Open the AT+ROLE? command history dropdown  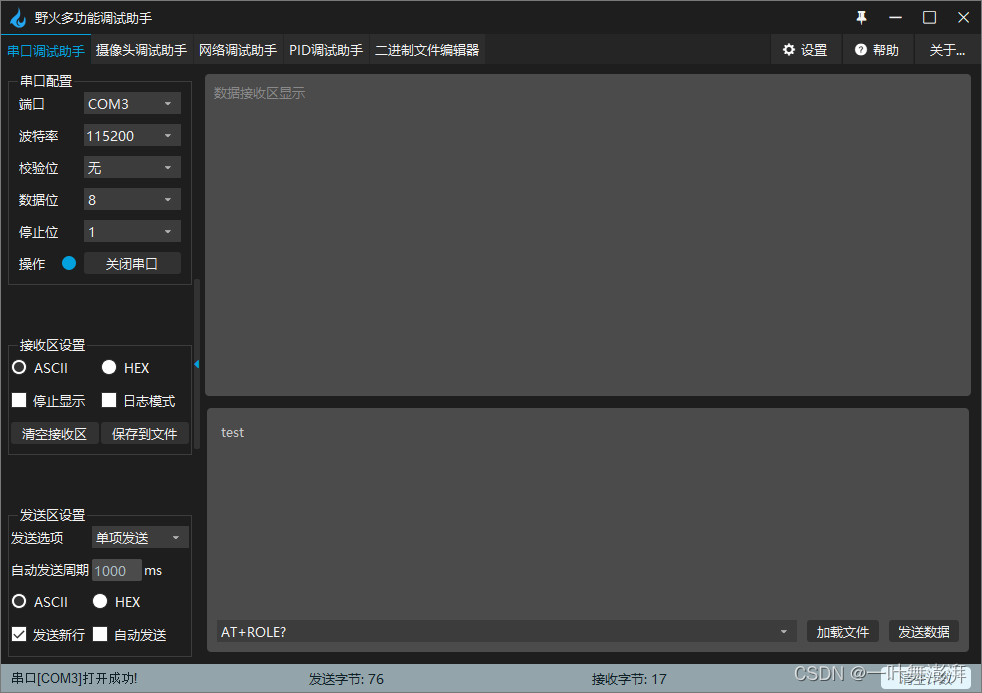pyautogui.click(x=784, y=631)
